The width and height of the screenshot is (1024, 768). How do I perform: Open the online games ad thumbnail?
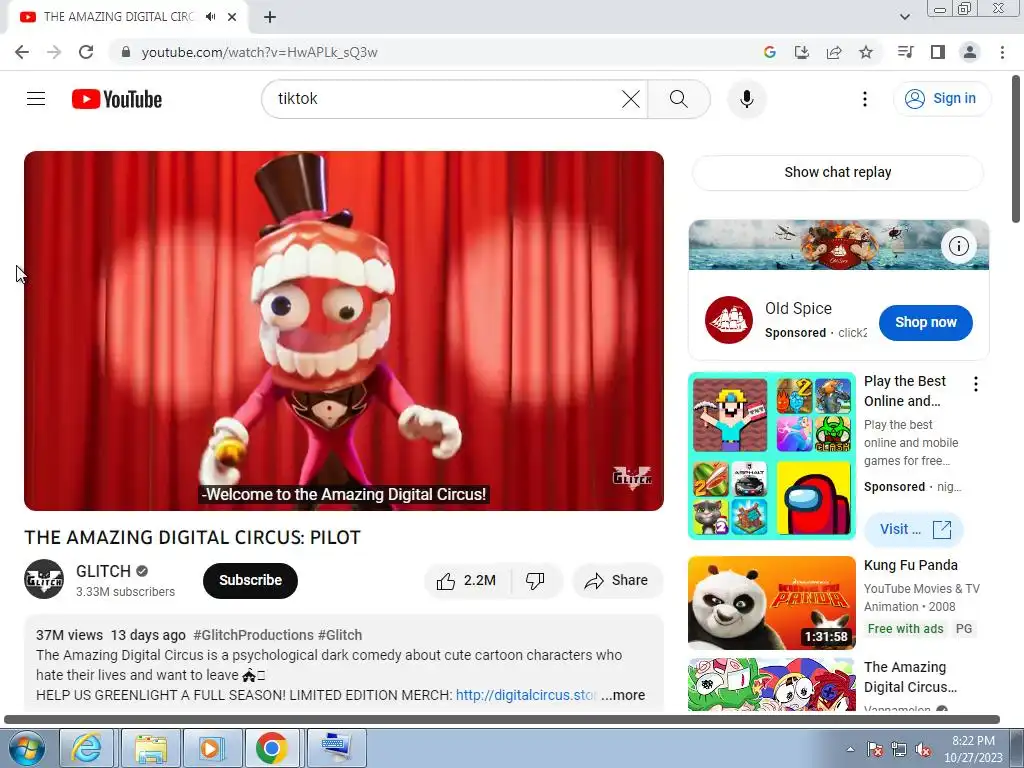[771, 456]
